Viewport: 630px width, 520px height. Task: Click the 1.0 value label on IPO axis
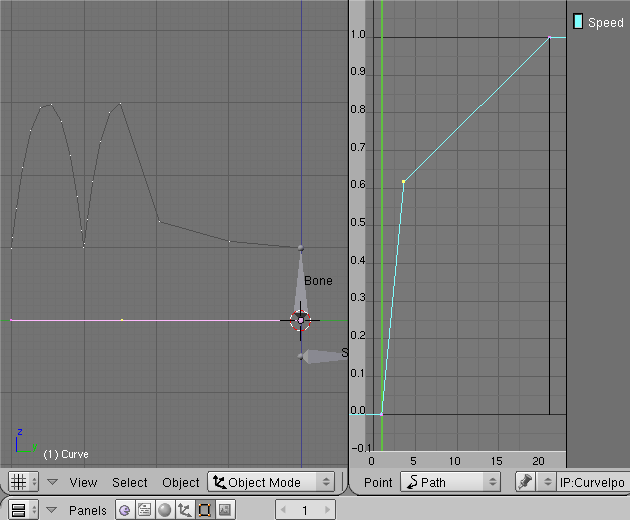click(358, 35)
